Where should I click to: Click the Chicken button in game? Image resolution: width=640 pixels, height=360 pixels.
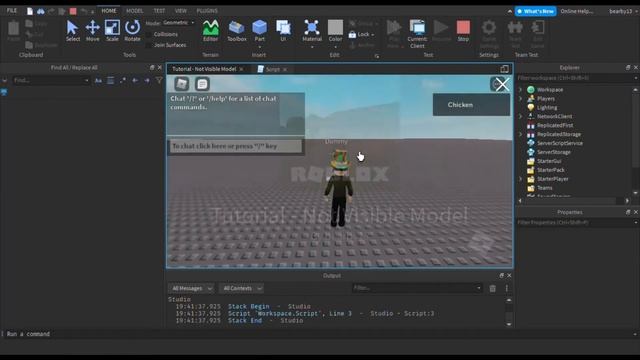(471, 105)
